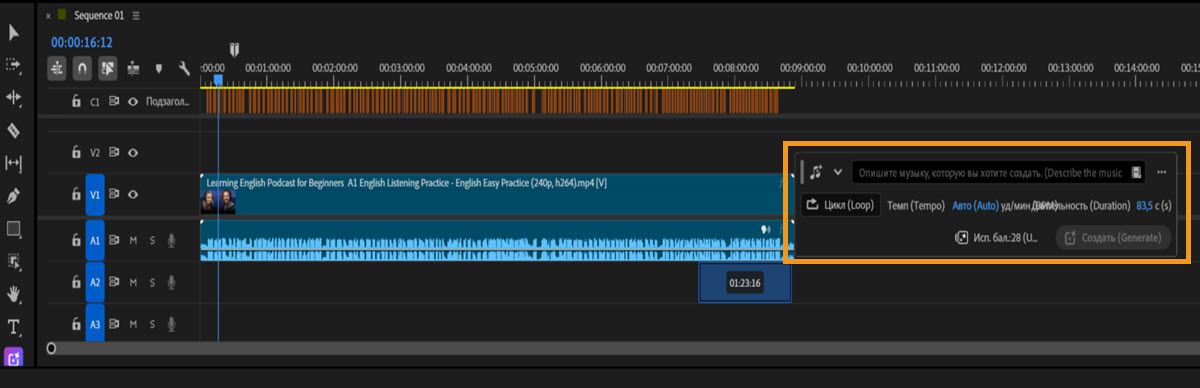Screen dimensions: 1200x388
Task: Mute track A2
Action: coord(133,282)
